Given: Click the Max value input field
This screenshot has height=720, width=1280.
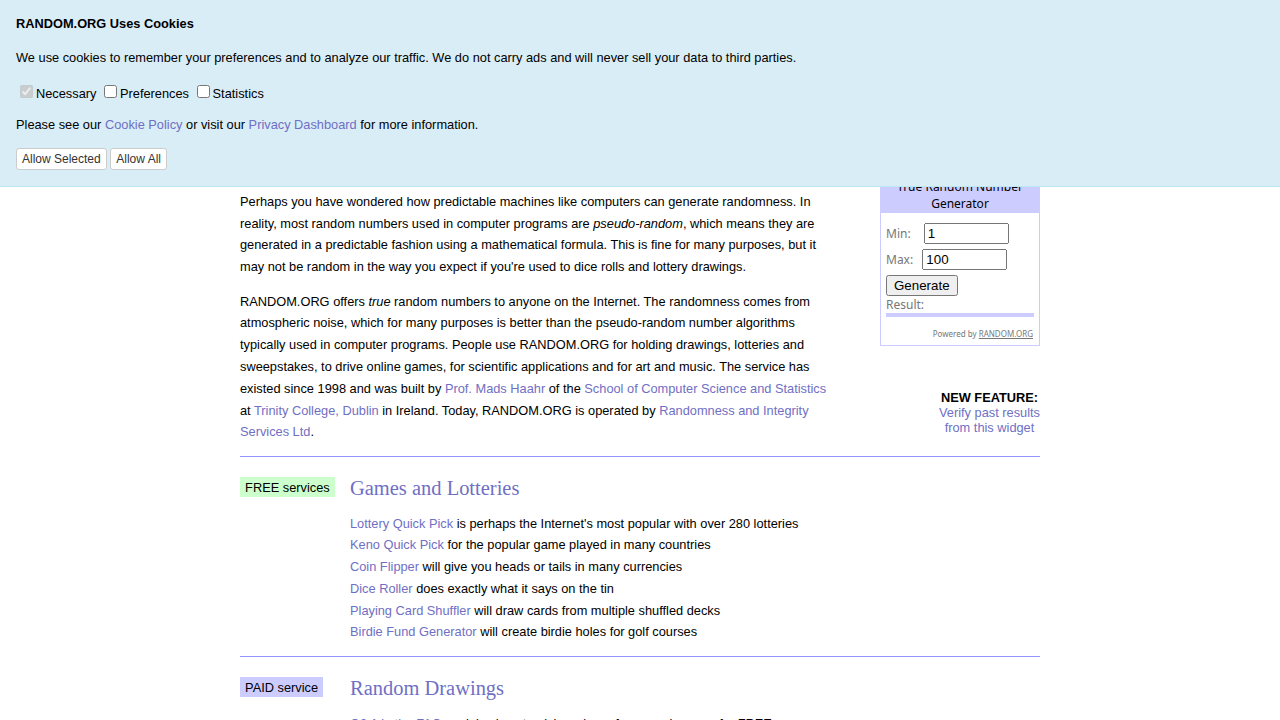Looking at the screenshot, I should point(964,260).
